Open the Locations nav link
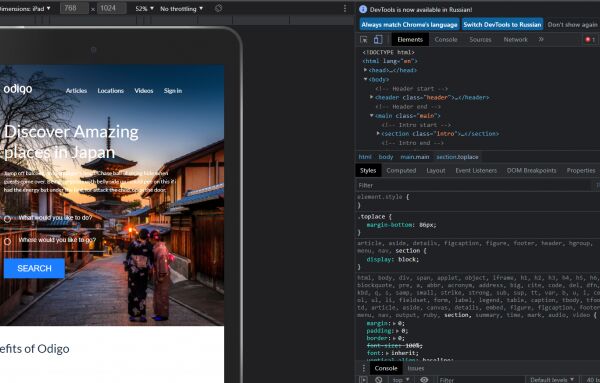This screenshot has width=600, height=383. pyautogui.click(x=110, y=91)
